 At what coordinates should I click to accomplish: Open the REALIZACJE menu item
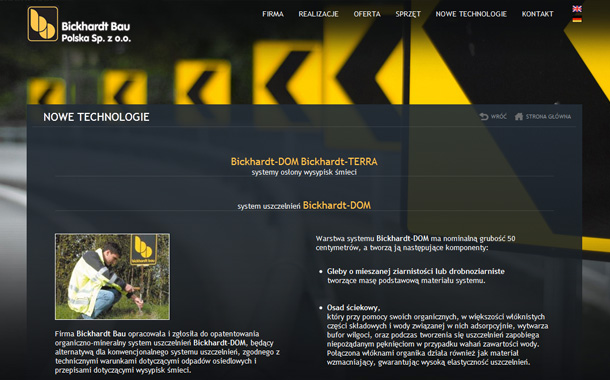[x=318, y=14]
